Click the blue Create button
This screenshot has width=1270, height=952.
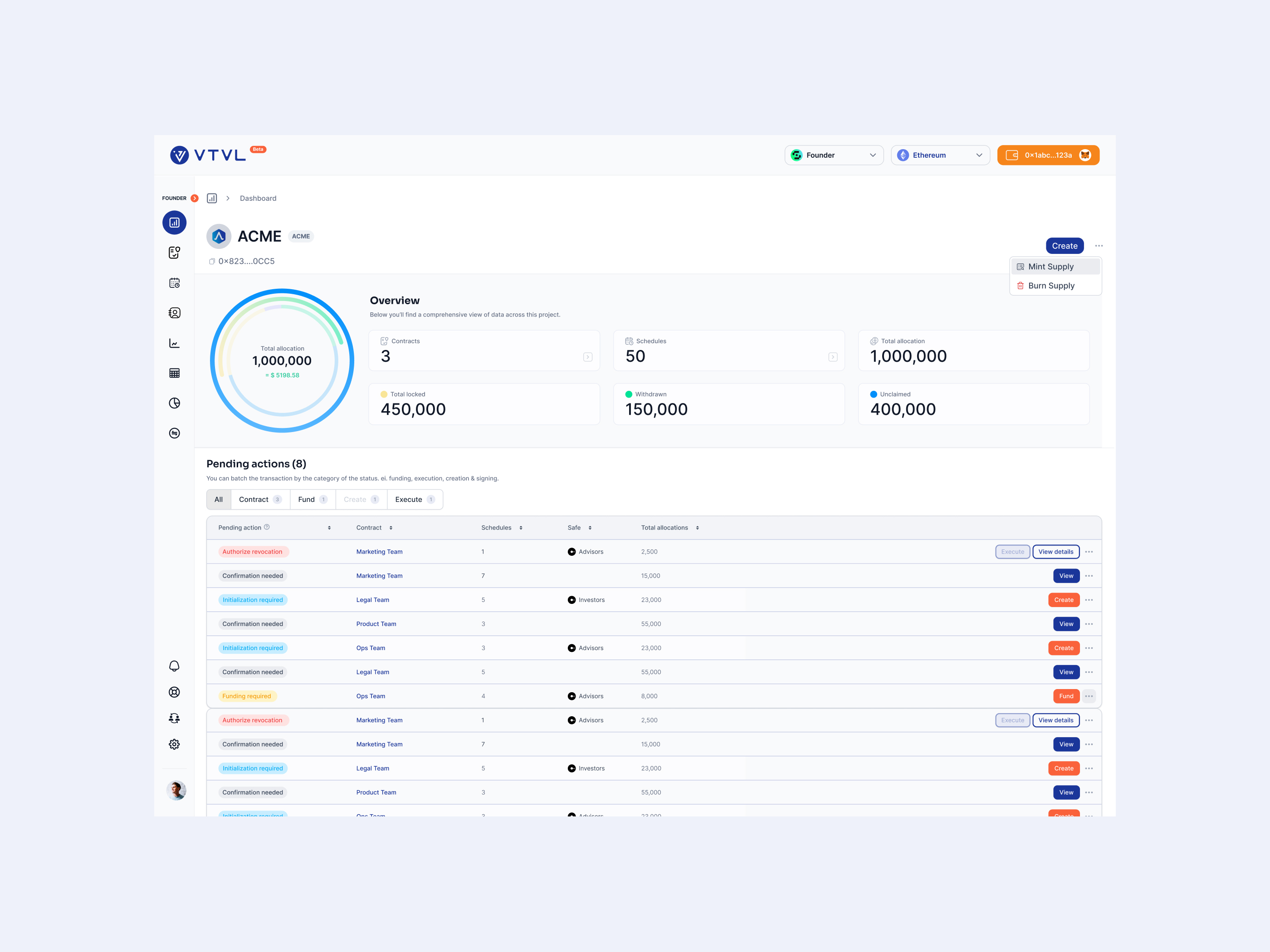[1064, 246]
